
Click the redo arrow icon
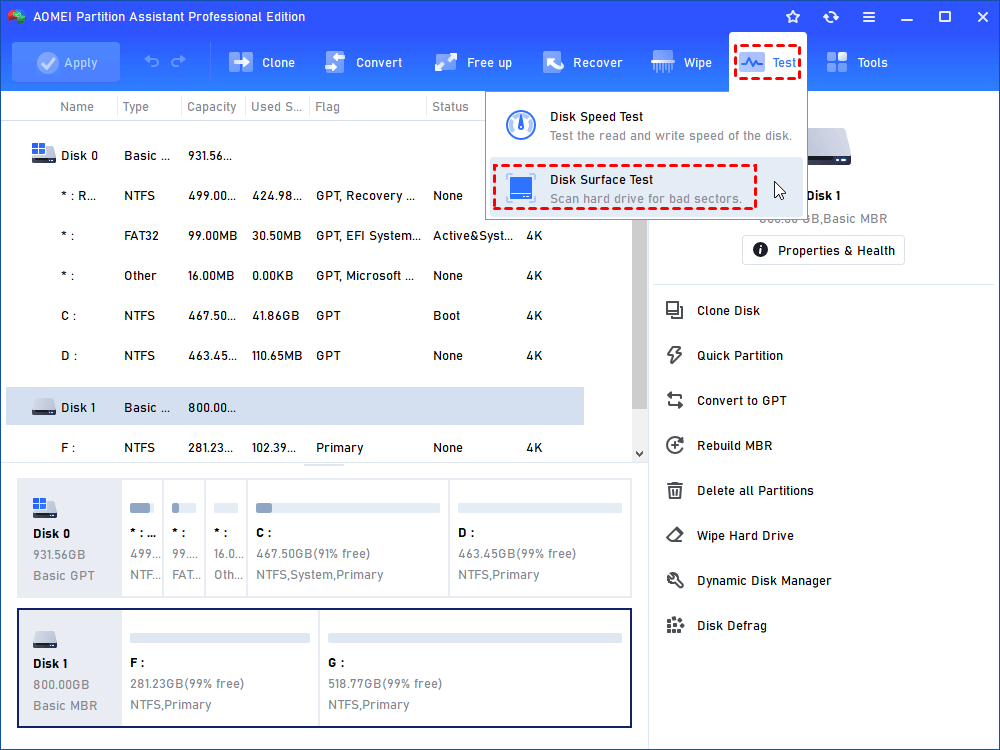tap(179, 61)
